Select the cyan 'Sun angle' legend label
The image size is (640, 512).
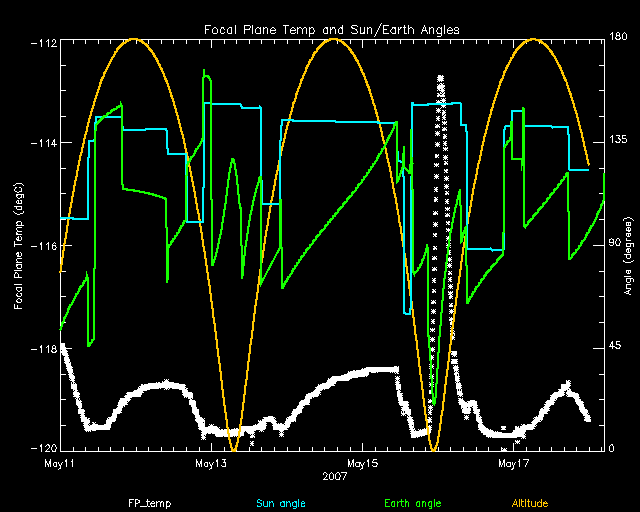[x=280, y=502]
